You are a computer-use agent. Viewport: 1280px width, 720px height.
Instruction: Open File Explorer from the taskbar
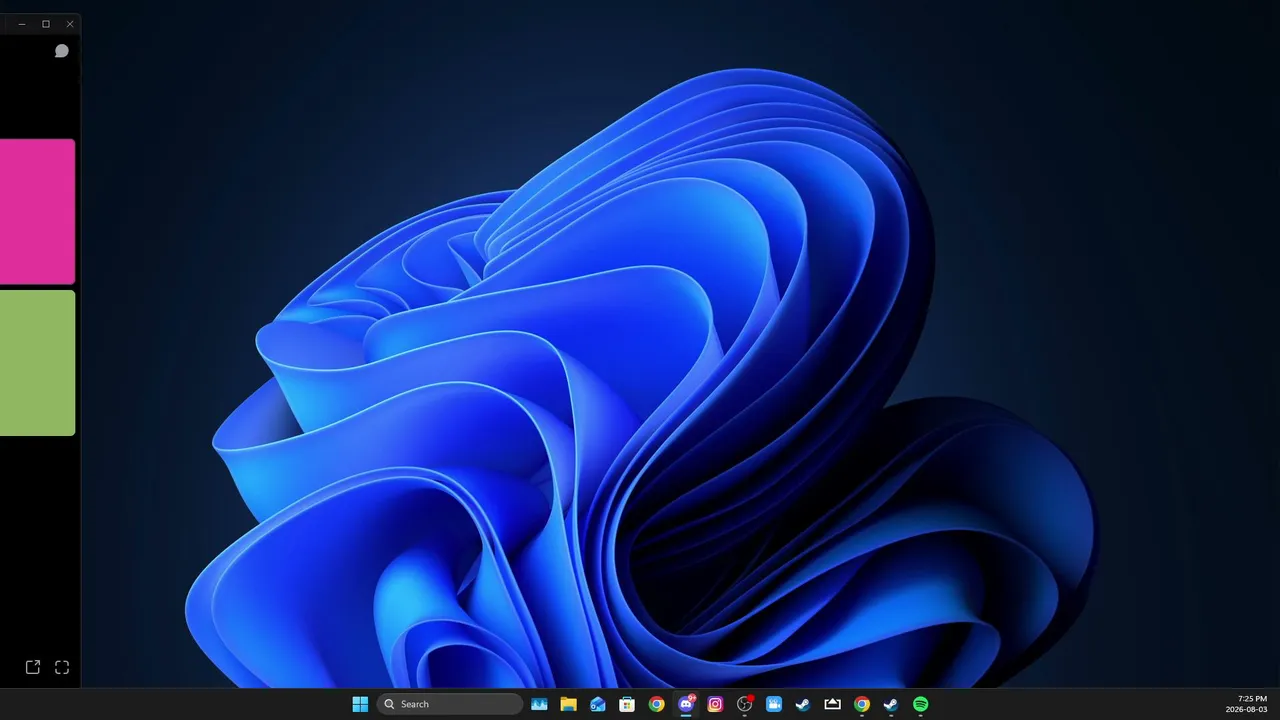(x=568, y=704)
